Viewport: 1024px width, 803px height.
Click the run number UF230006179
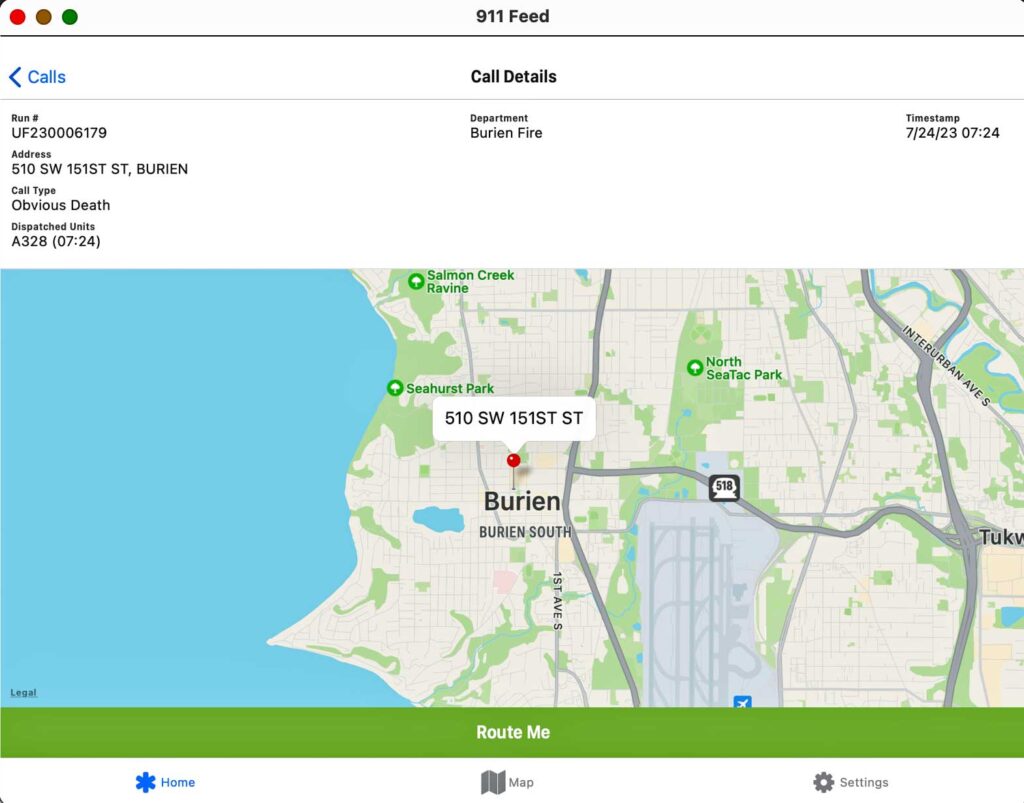click(59, 133)
